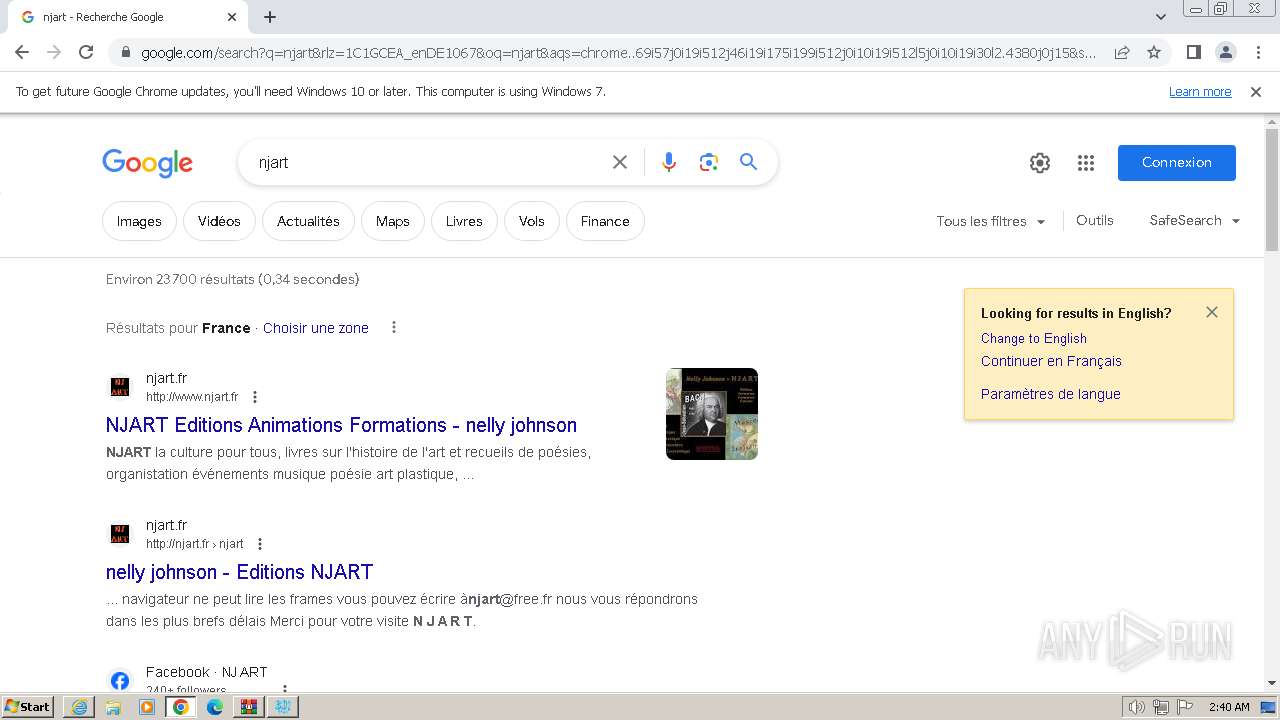Filter results by Vols
Viewport: 1280px width, 720px height.
532,221
